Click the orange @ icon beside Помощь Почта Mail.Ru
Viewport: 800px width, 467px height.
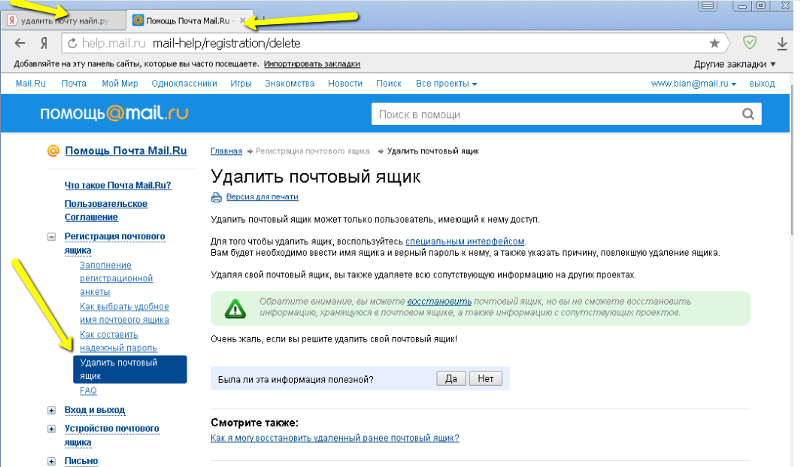click(53, 151)
